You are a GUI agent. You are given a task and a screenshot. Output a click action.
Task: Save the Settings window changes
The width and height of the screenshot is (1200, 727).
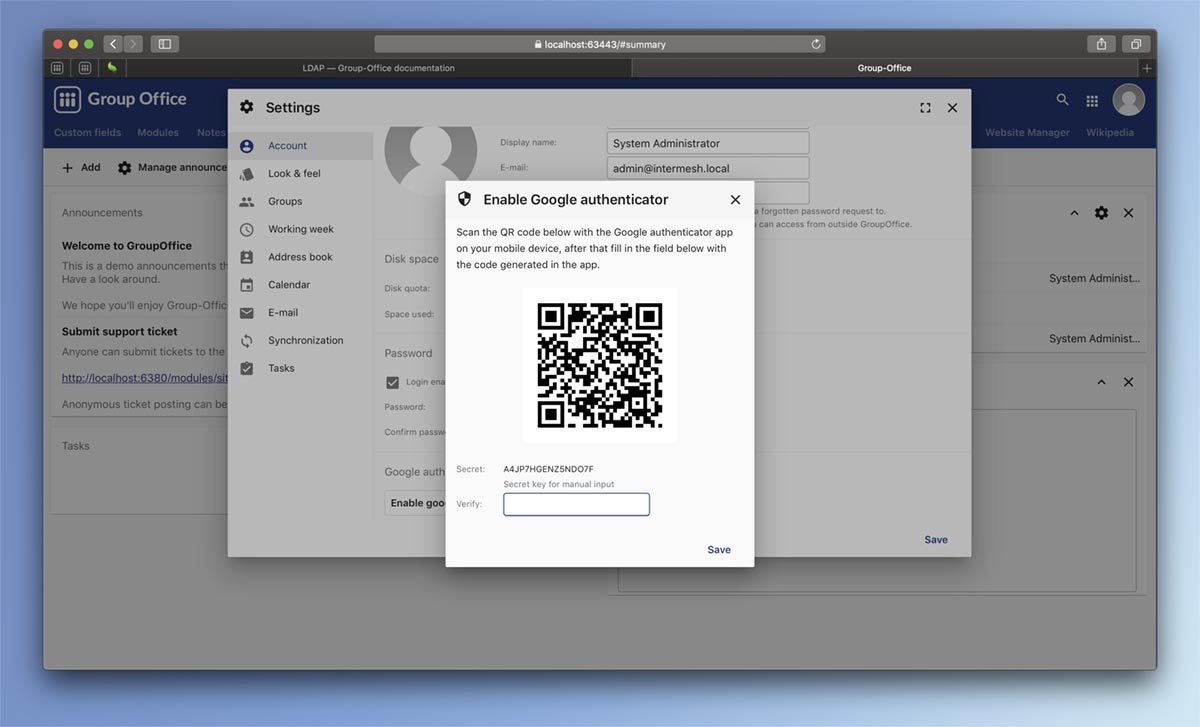click(936, 540)
